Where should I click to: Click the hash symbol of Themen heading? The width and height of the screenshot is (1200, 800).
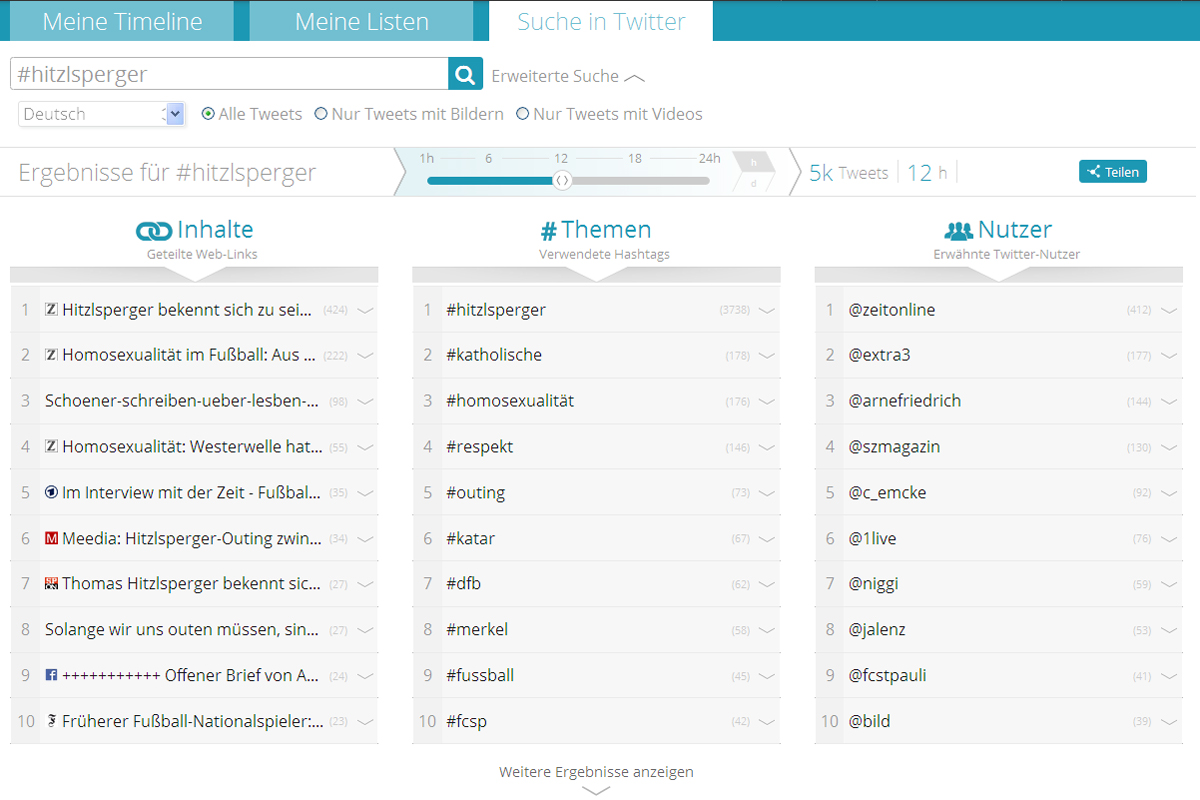[x=548, y=232]
